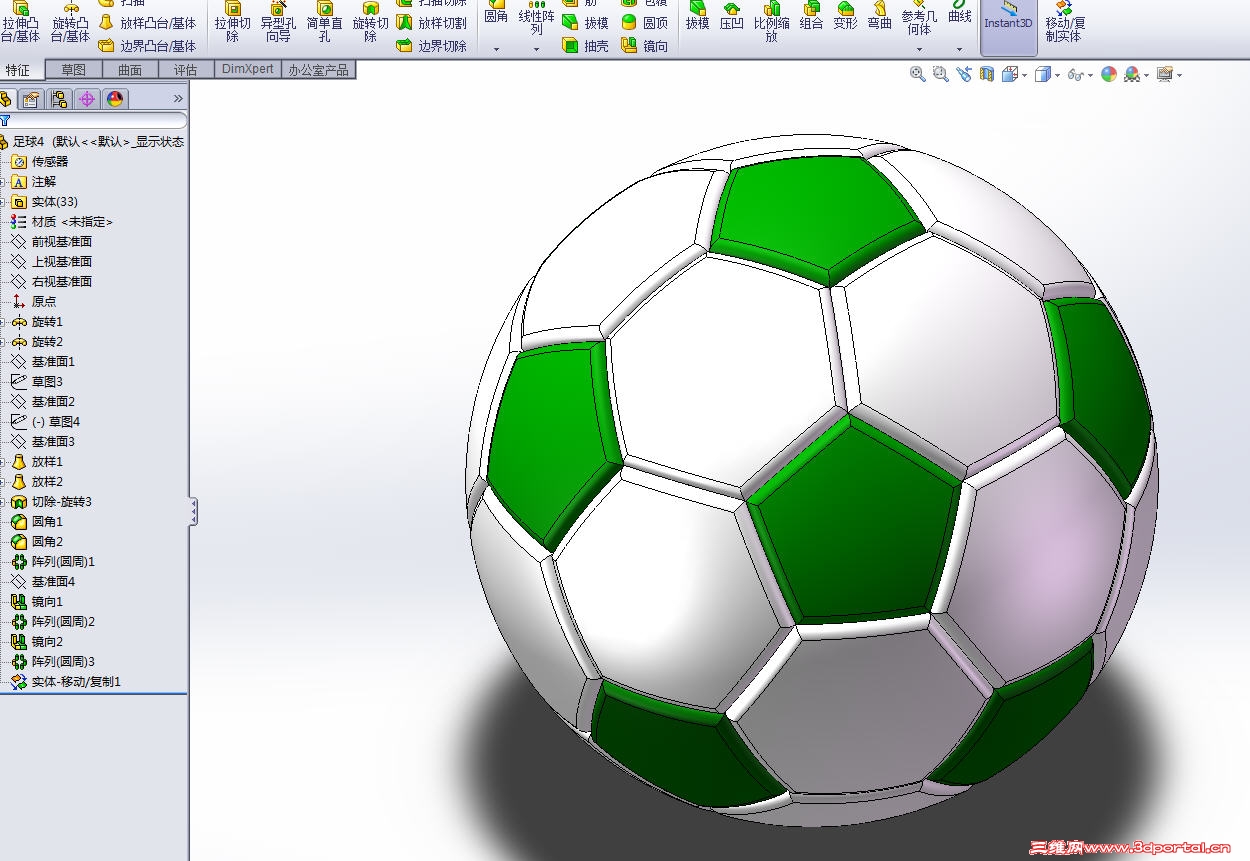The height and width of the screenshot is (861, 1250).
Task: Select the 抽壳 shell tool
Action: pos(585,45)
